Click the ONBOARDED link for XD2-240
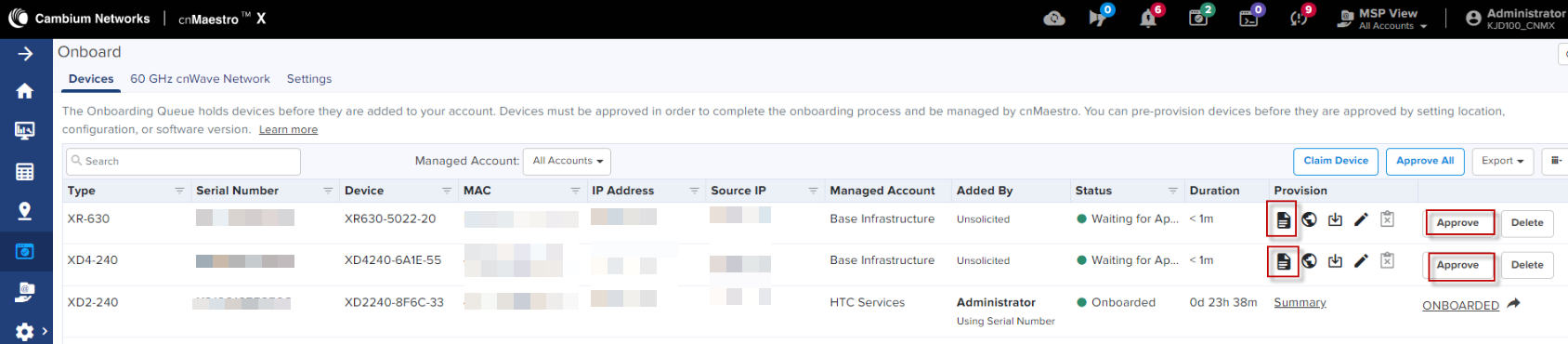The image size is (1568, 344). pos(1460,306)
